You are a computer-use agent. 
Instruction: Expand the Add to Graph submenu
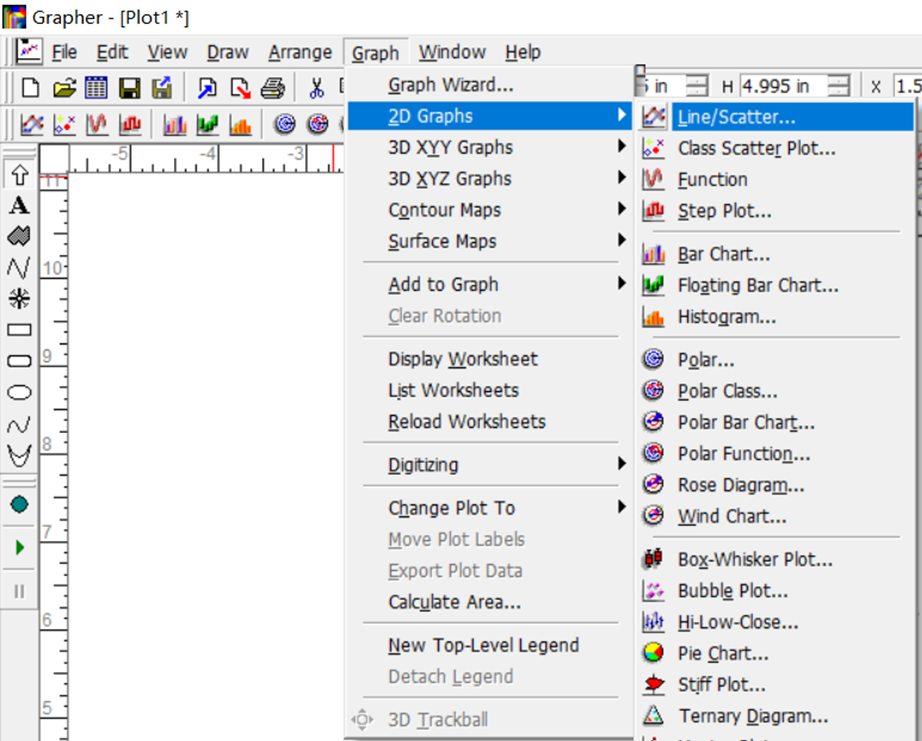489,285
